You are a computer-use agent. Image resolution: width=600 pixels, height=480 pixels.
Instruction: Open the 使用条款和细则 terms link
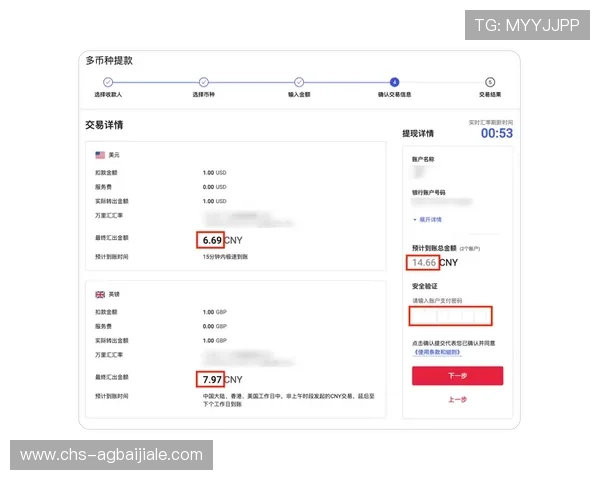point(437,352)
